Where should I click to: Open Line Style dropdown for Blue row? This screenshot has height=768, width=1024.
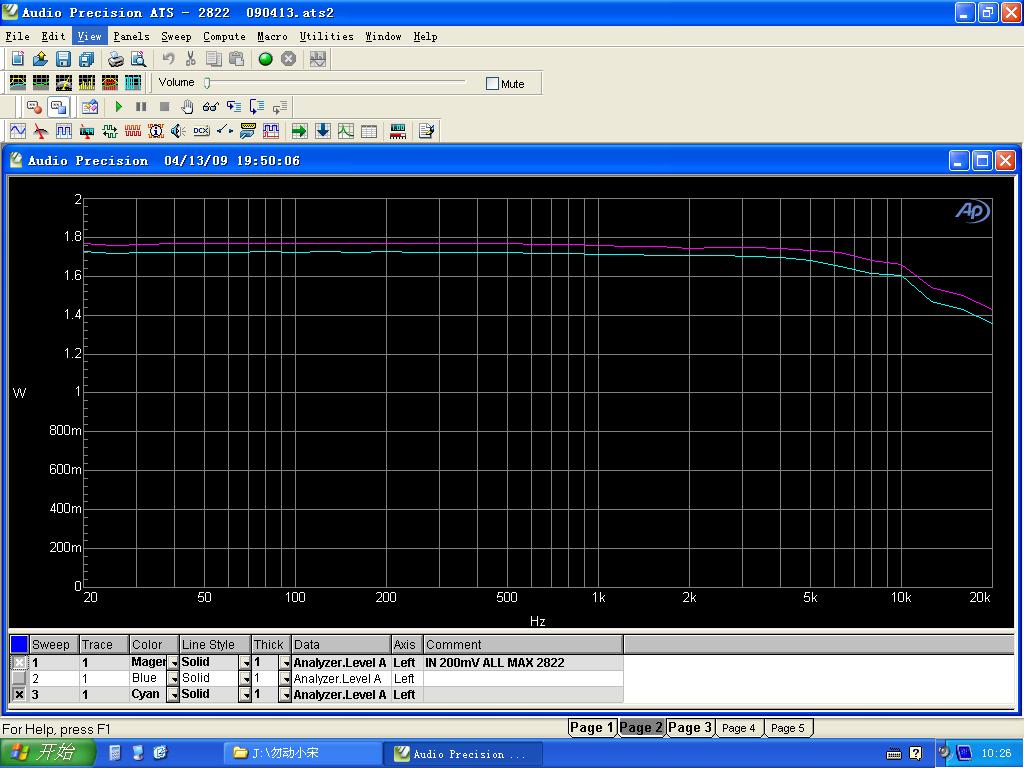tap(244, 679)
